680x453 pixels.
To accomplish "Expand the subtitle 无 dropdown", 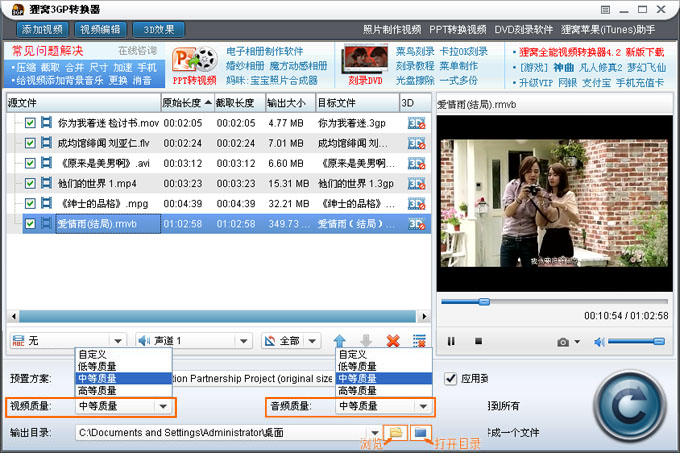I will click(118, 341).
